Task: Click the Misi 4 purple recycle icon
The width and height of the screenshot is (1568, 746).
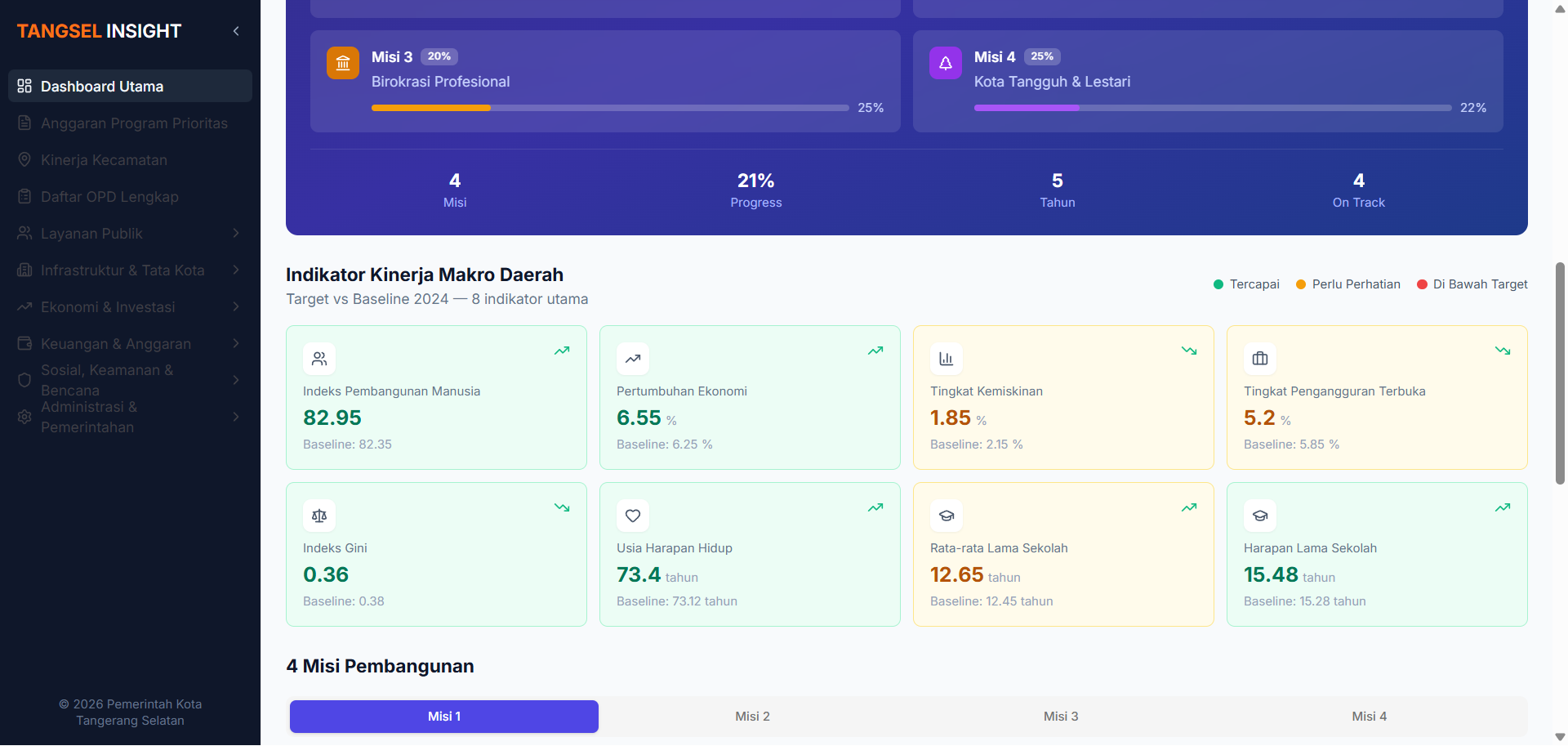Action: click(945, 63)
